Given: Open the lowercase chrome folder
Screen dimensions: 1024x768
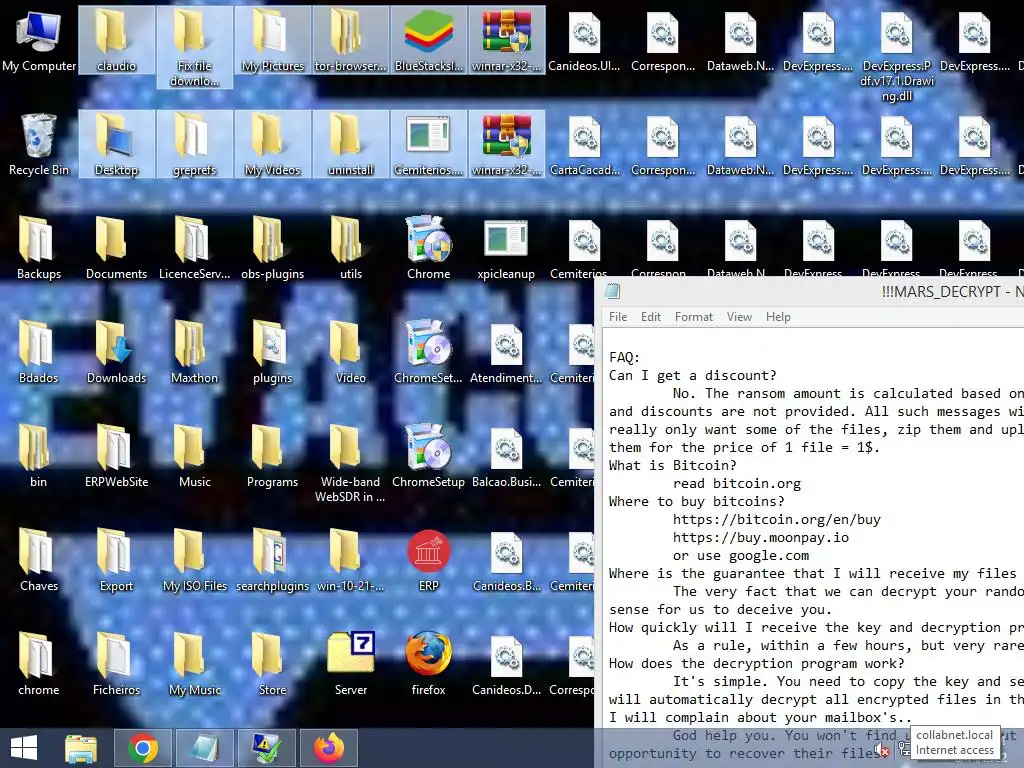Looking at the screenshot, I should coord(39,664).
